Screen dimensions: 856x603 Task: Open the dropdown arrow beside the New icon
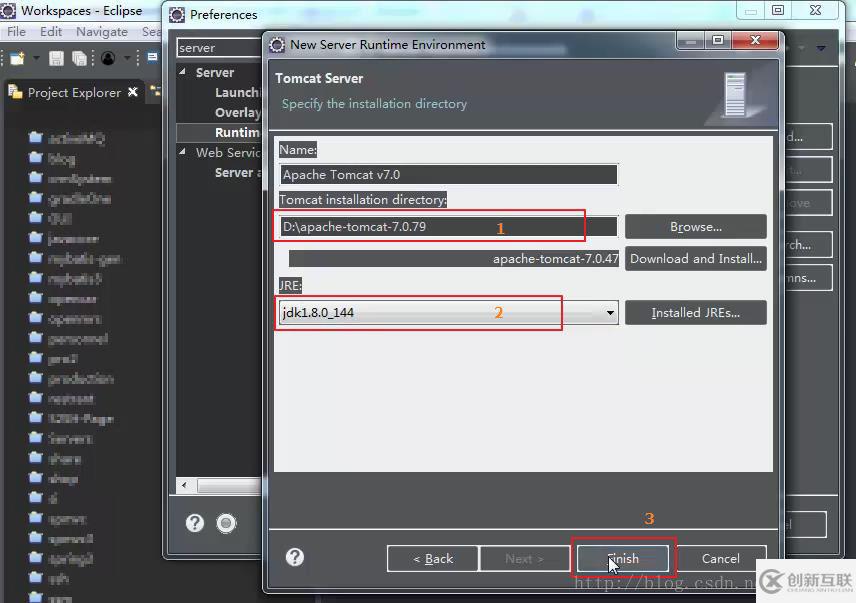point(36,58)
